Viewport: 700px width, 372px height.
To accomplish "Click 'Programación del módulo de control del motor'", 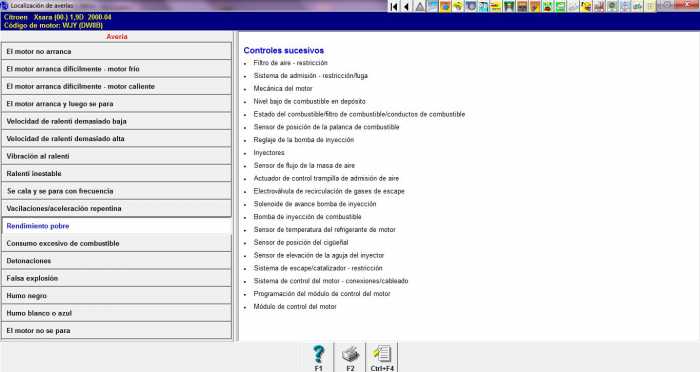I will pos(322,294).
